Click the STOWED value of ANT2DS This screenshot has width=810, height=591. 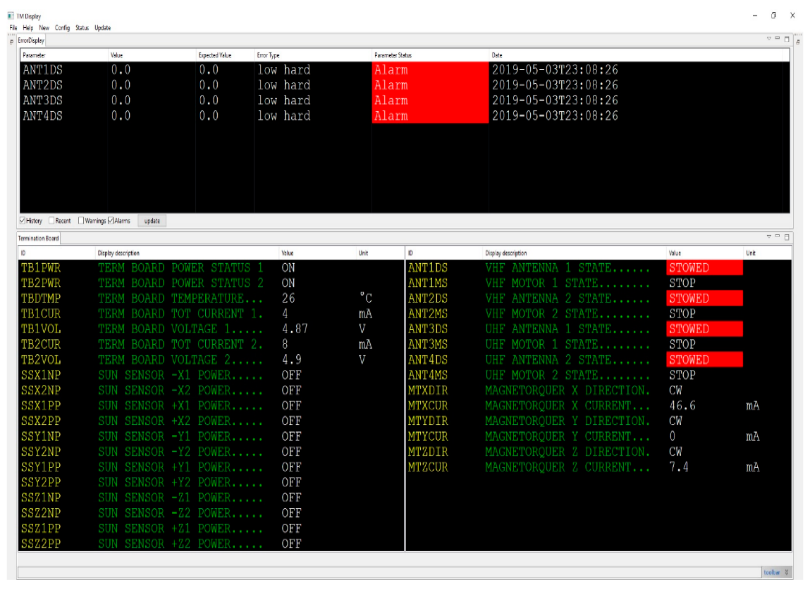705,299
